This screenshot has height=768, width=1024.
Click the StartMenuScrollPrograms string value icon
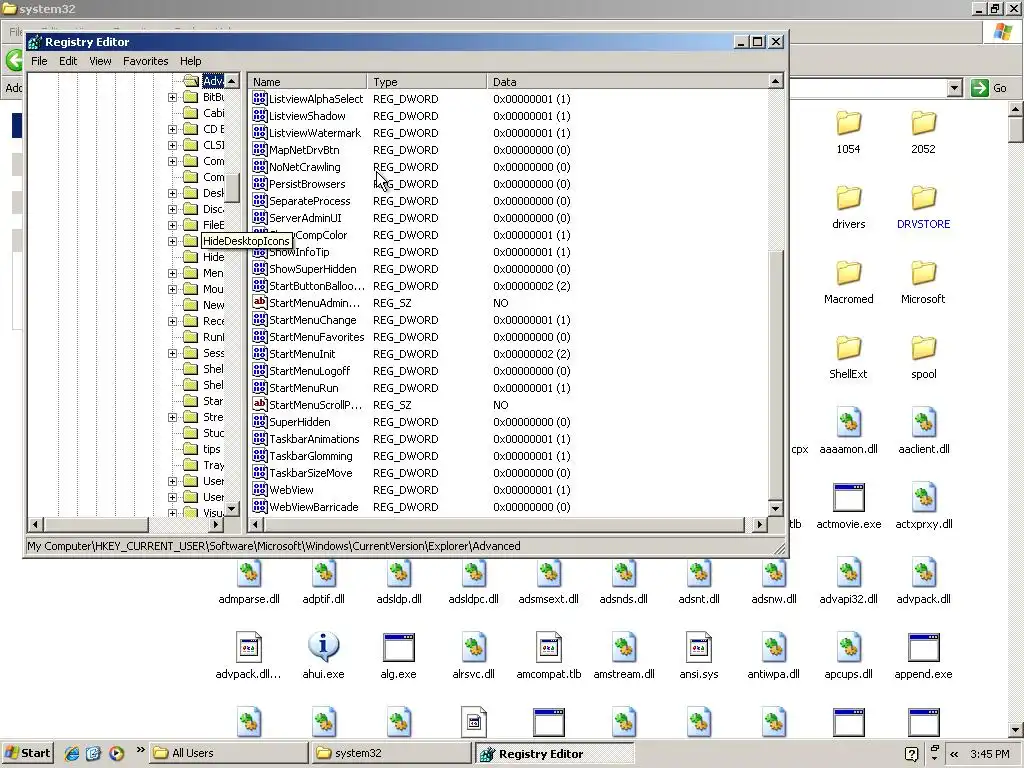tap(259, 404)
